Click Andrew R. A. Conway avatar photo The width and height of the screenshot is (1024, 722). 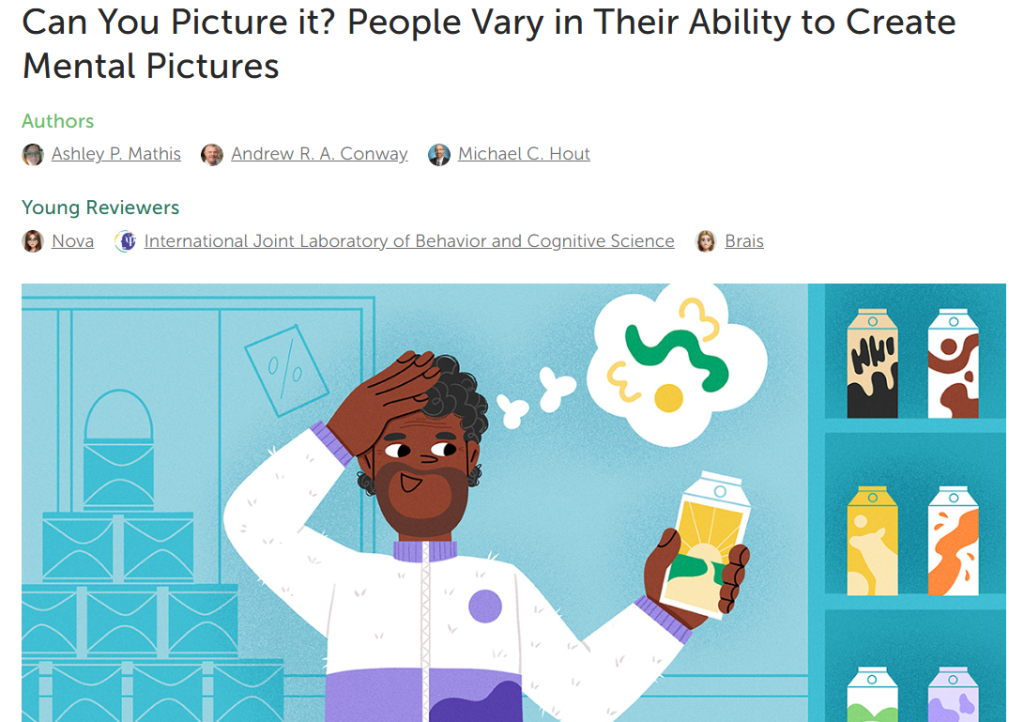212,155
